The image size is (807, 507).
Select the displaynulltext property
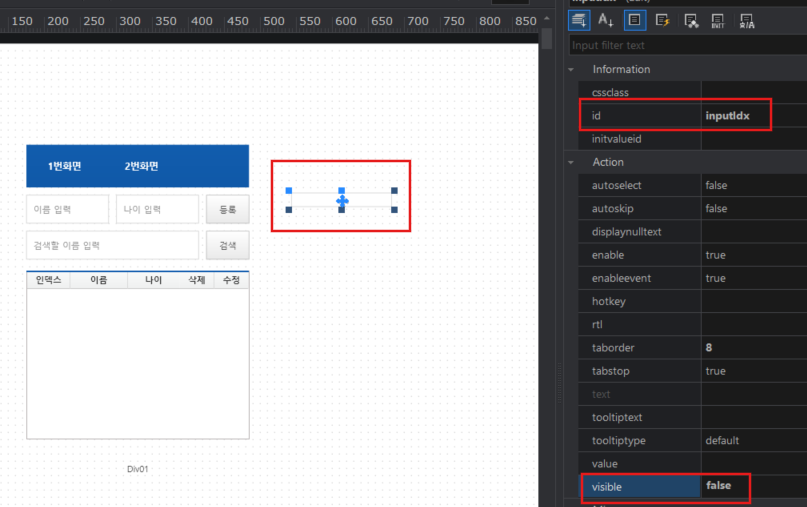pos(626,232)
